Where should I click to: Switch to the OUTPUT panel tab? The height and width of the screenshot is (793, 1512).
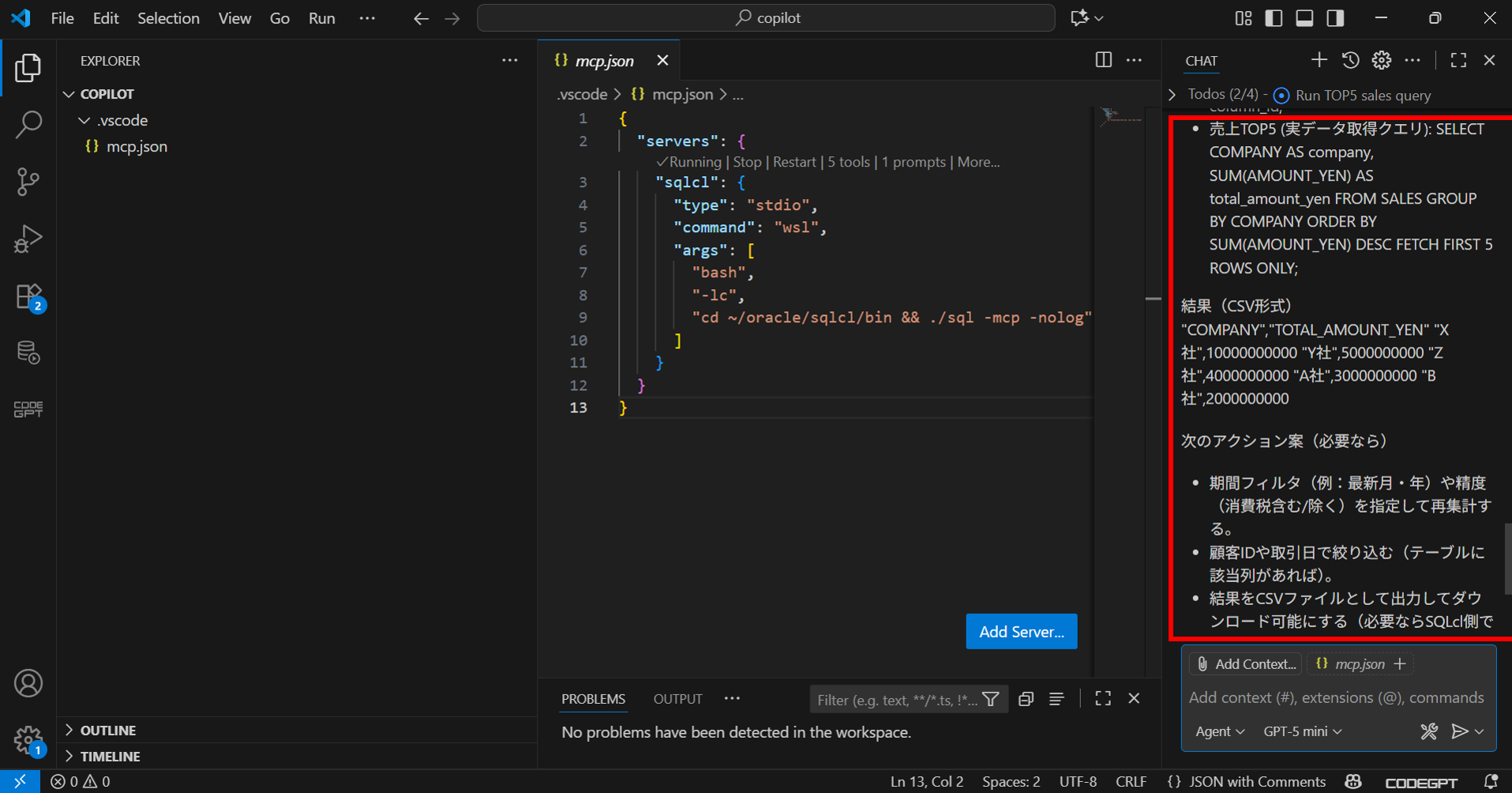click(677, 699)
